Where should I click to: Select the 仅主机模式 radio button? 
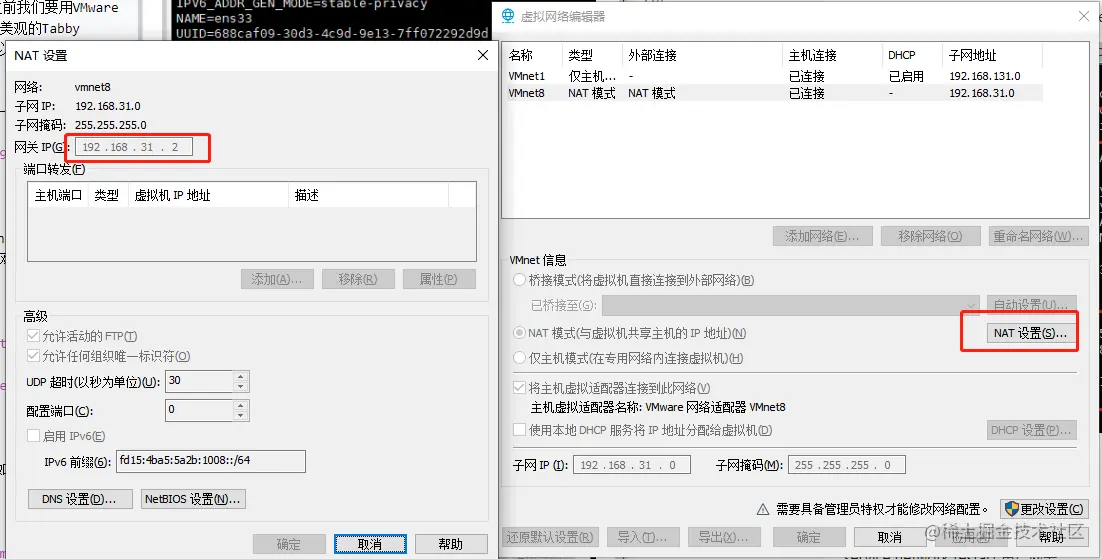[x=519, y=358]
